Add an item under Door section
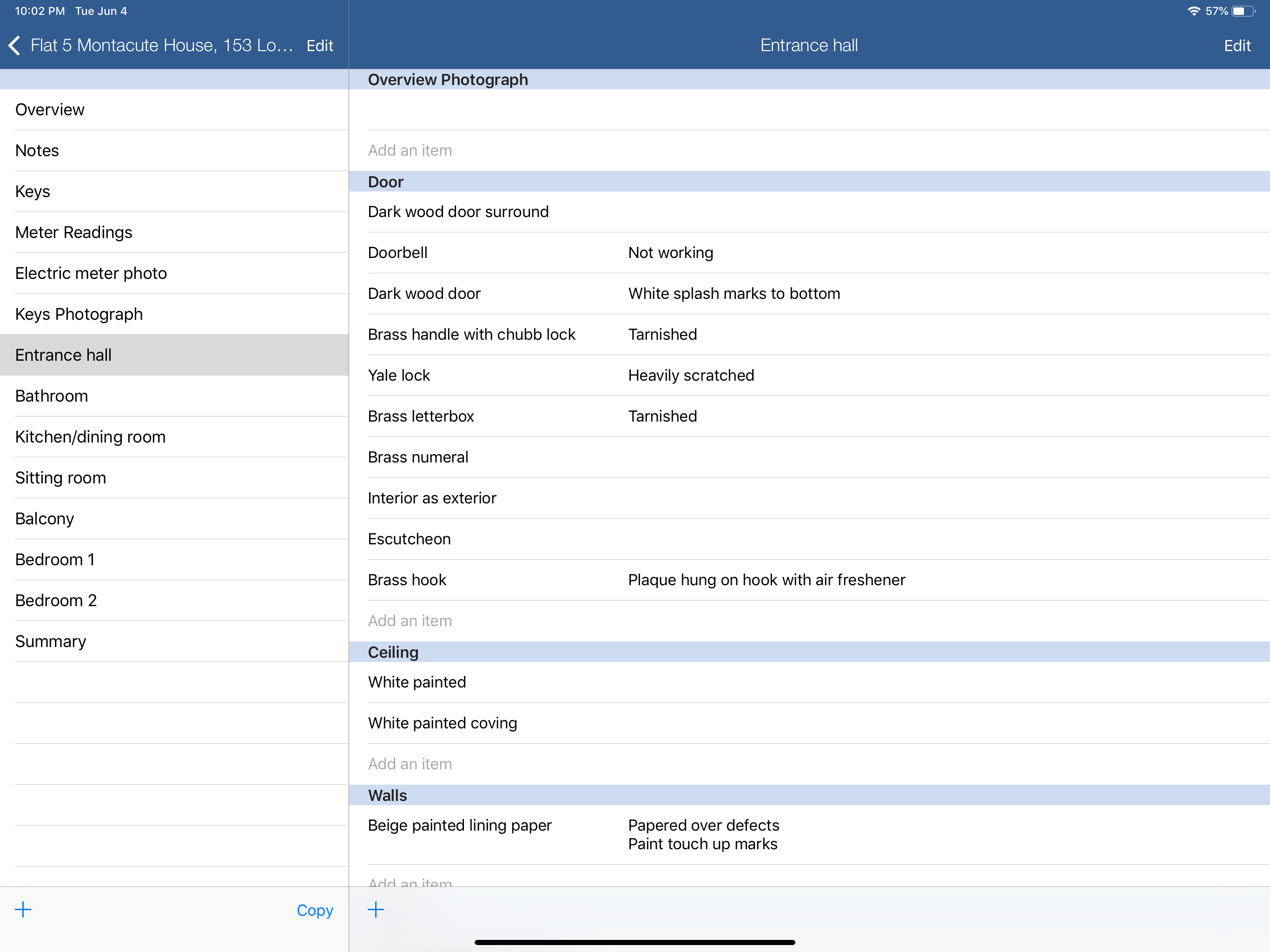 [x=809, y=621]
